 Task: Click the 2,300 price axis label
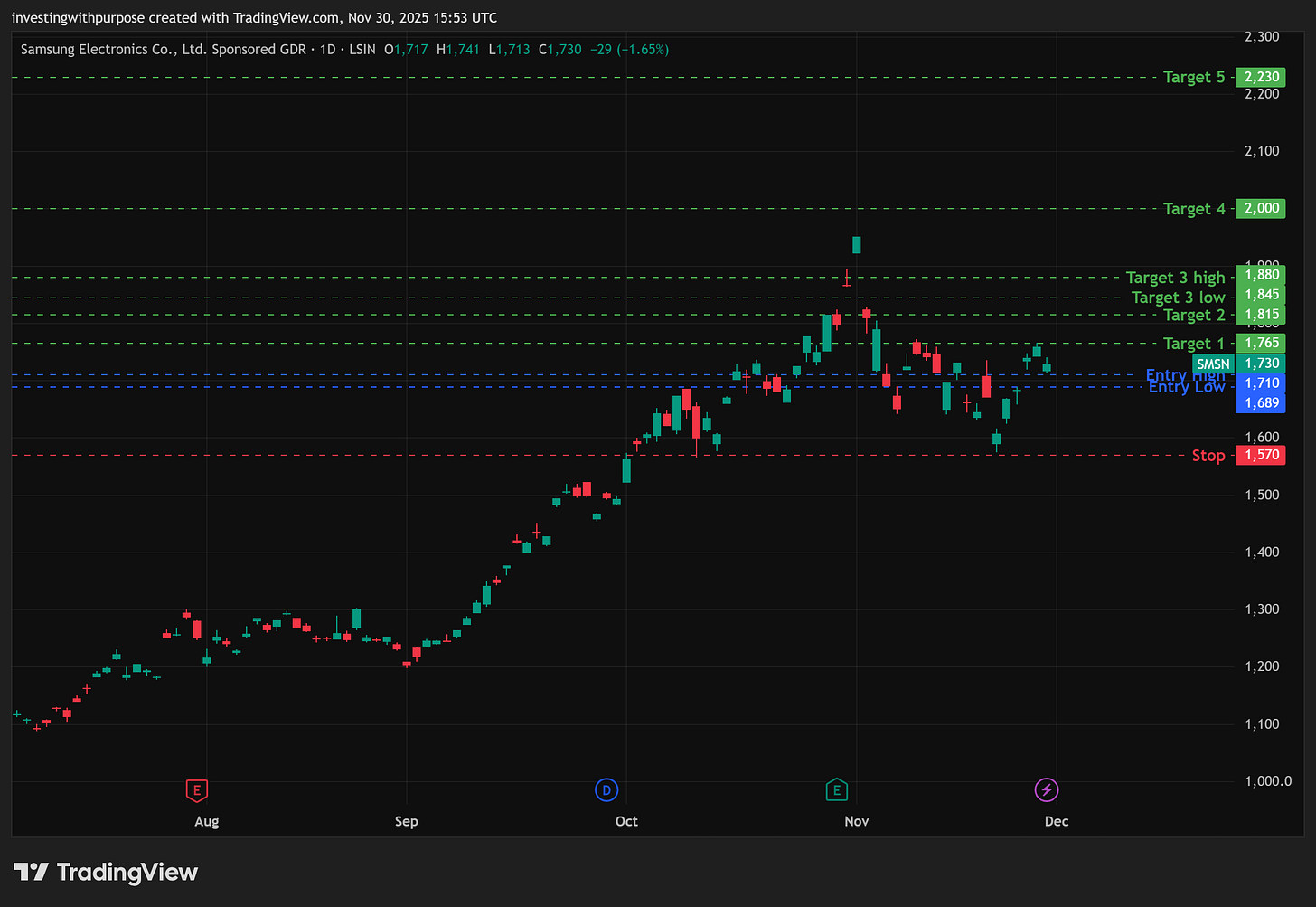(1262, 37)
